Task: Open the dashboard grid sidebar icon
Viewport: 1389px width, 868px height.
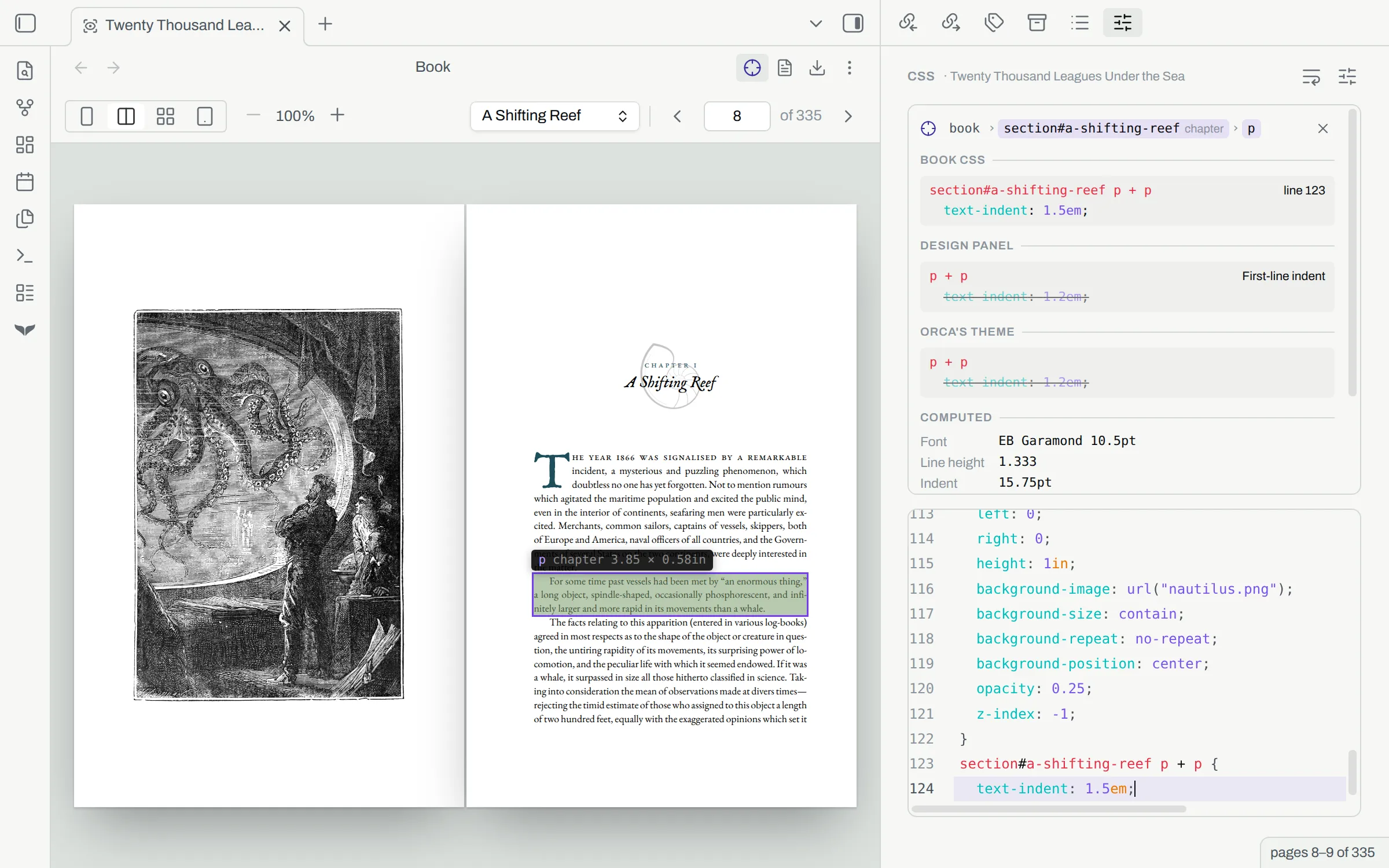Action: pyautogui.click(x=25, y=145)
